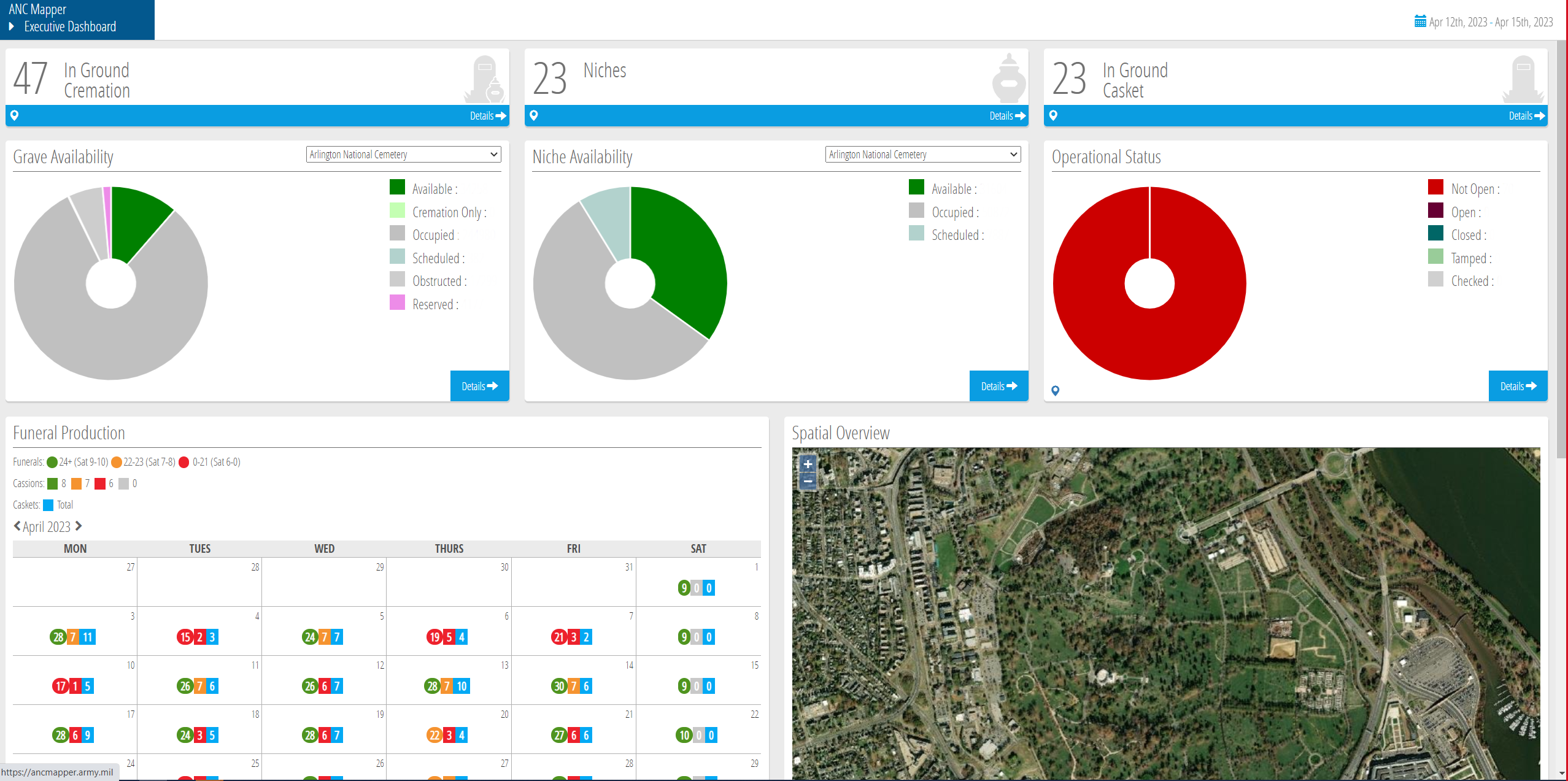Click the pink Reserved legend swatch
Image resolution: width=1568 pixels, height=781 pixels.
[397, 302]
